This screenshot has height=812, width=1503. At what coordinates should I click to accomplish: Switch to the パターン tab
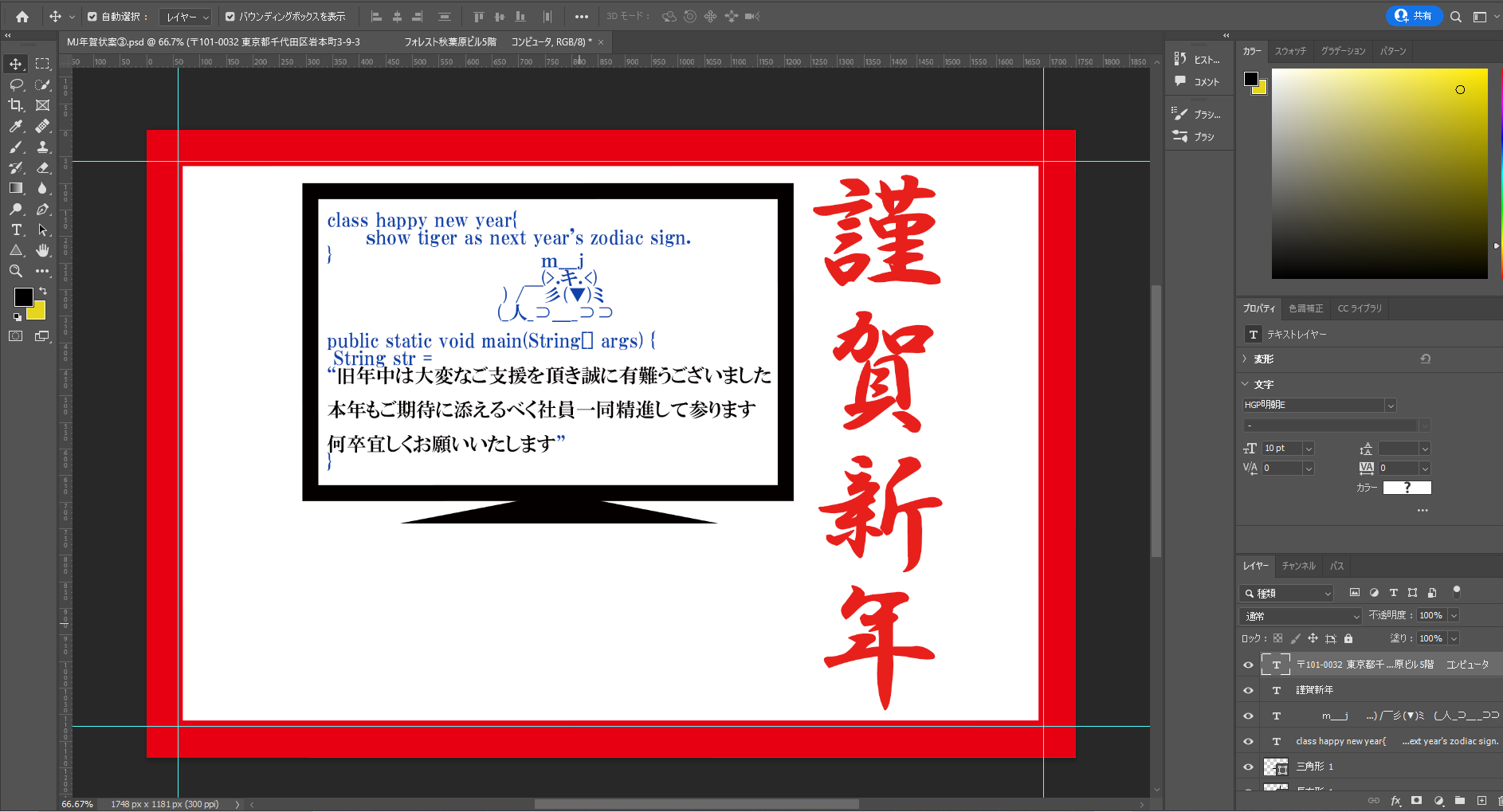click(1393, 51)
